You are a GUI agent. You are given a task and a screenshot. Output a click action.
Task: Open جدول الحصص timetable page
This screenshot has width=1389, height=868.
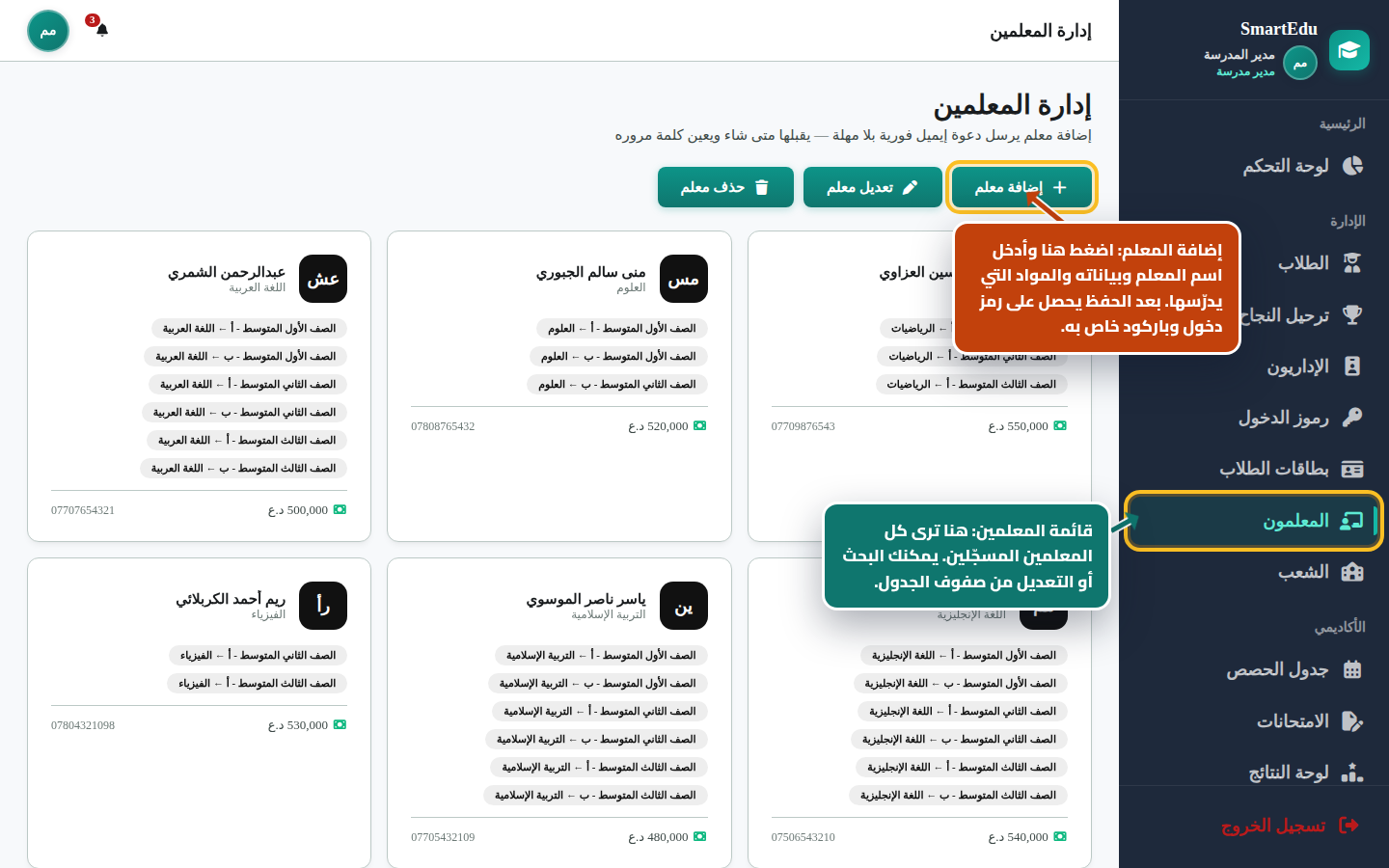pyautogui.click(x=1254, y=669)
